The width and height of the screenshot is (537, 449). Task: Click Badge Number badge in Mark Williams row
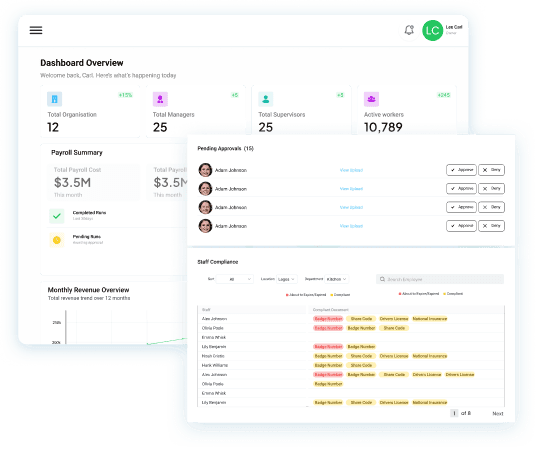click(x=328, y=365)
